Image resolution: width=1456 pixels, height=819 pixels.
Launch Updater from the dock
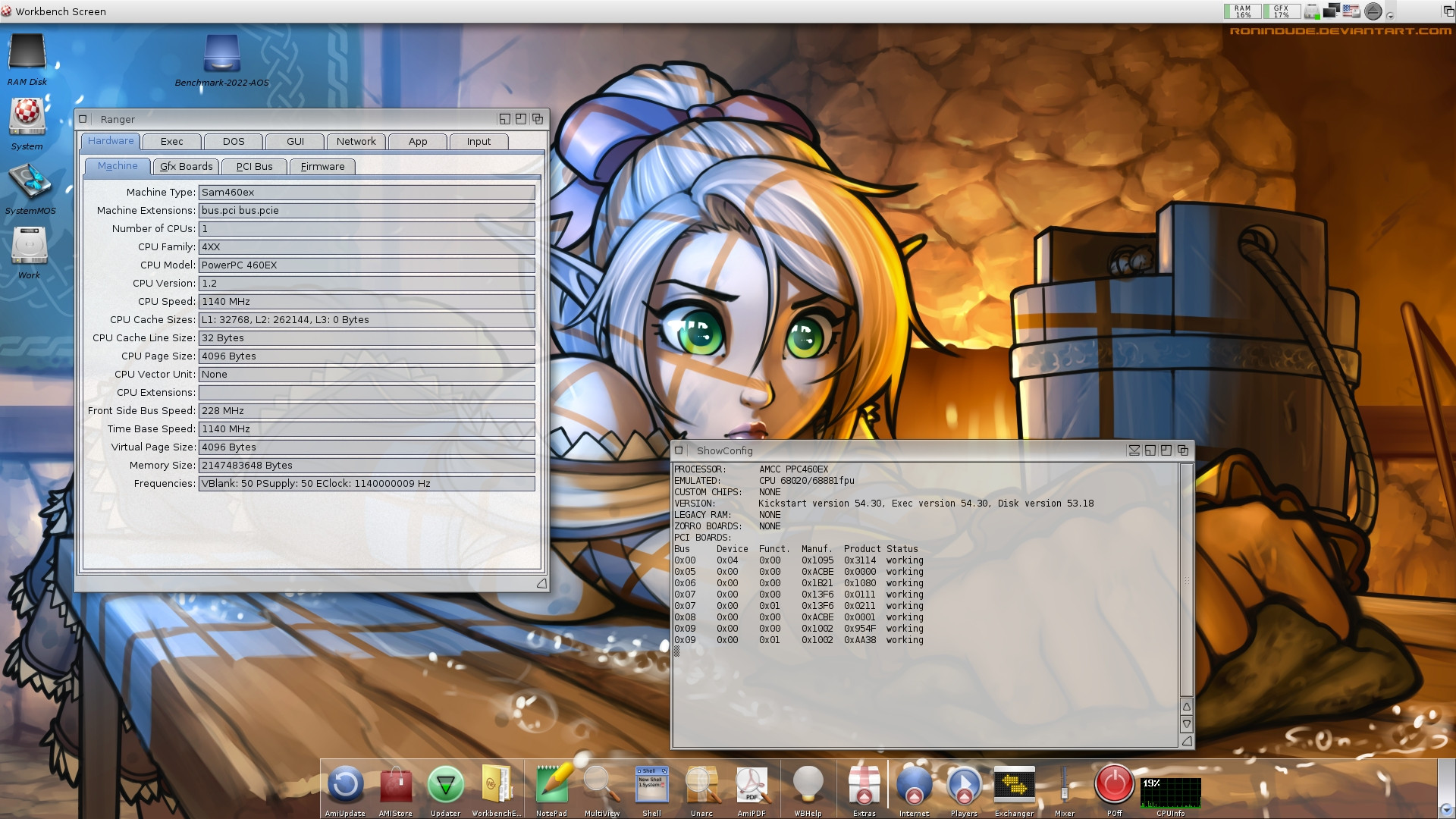445,785
